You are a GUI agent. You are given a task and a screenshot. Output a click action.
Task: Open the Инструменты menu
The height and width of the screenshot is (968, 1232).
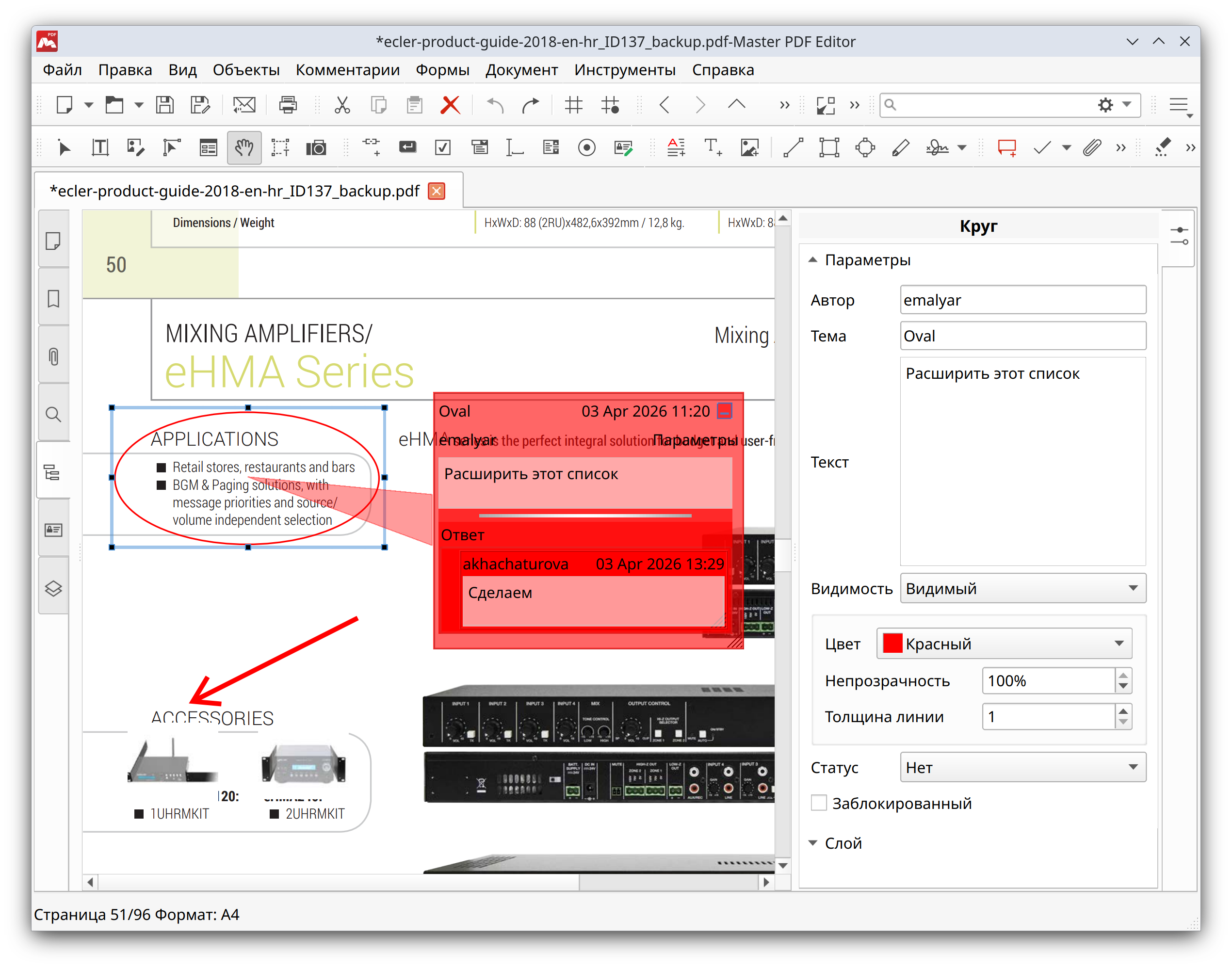[x=625, y=70]
